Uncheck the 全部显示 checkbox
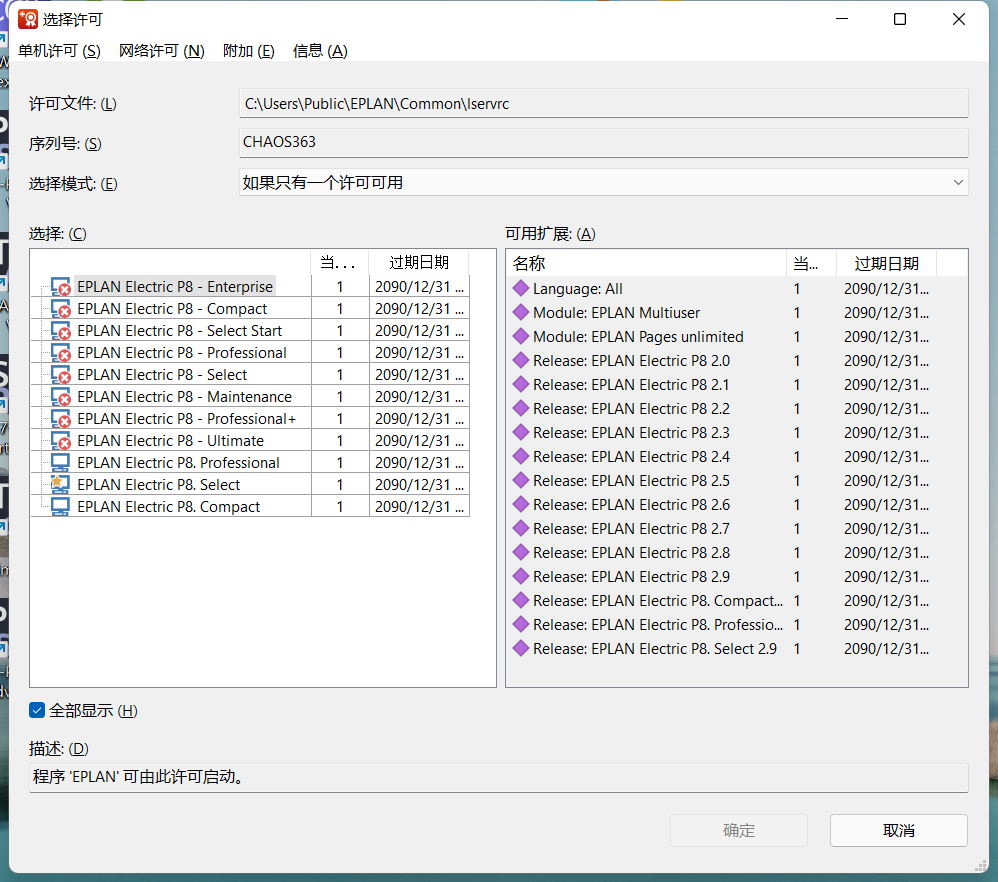 pos(38,711)
